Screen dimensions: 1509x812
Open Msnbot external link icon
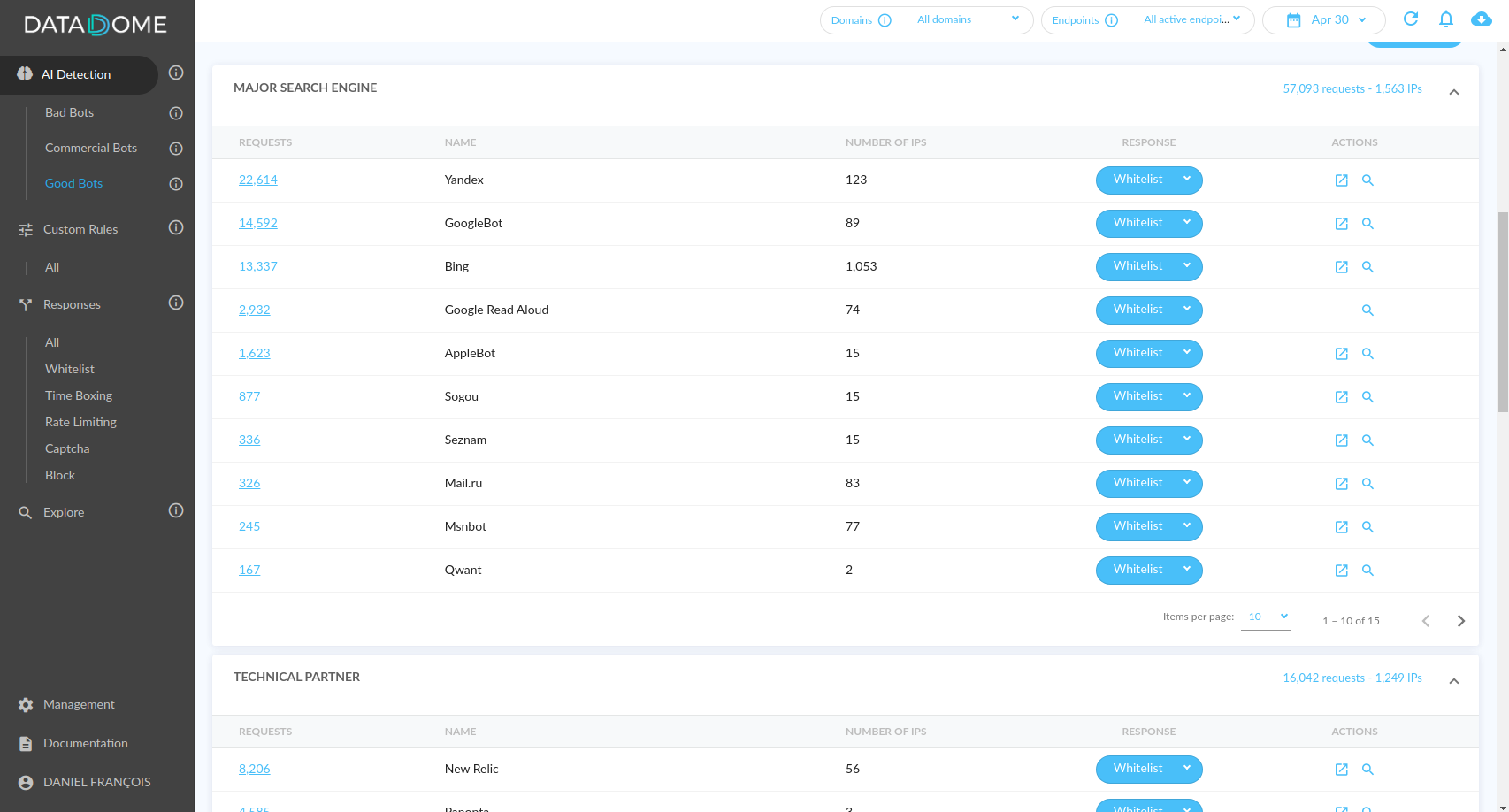click(1342, 527)
